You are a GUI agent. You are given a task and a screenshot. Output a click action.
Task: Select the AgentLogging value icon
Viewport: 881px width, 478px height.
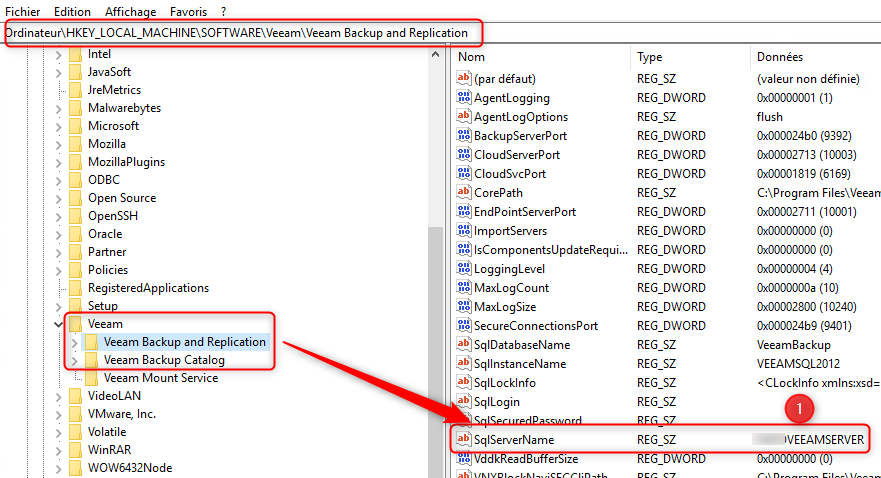pyautogui.click(x=463, y=98)
